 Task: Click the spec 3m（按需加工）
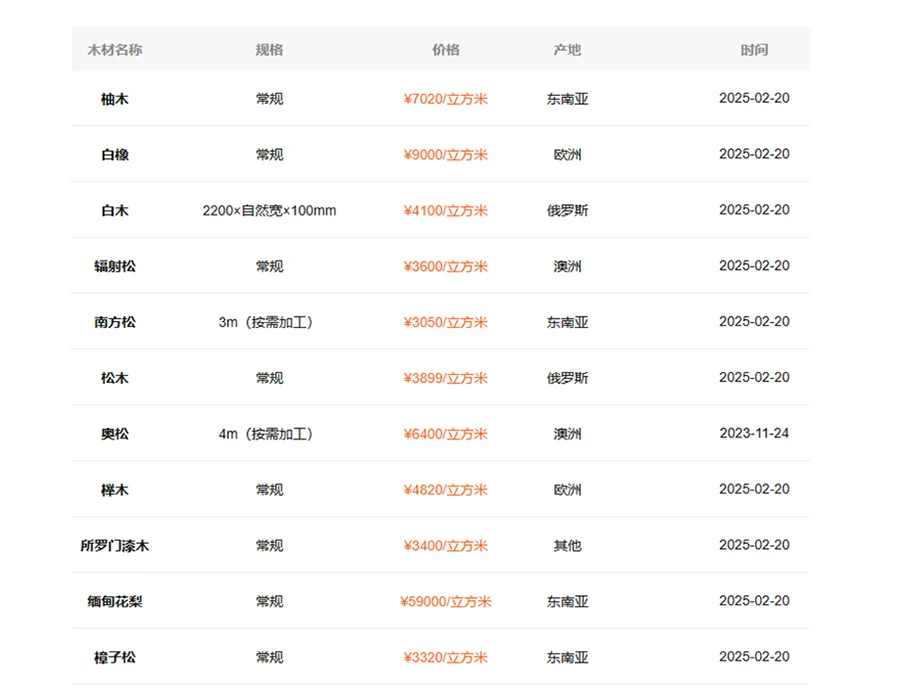coord(266,322)
